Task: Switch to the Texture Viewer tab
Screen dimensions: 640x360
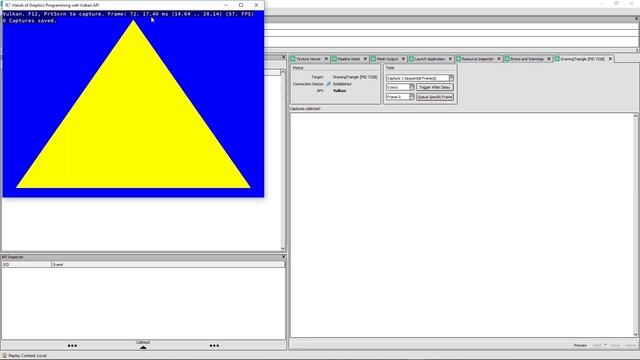Action: tap(309, 59)
